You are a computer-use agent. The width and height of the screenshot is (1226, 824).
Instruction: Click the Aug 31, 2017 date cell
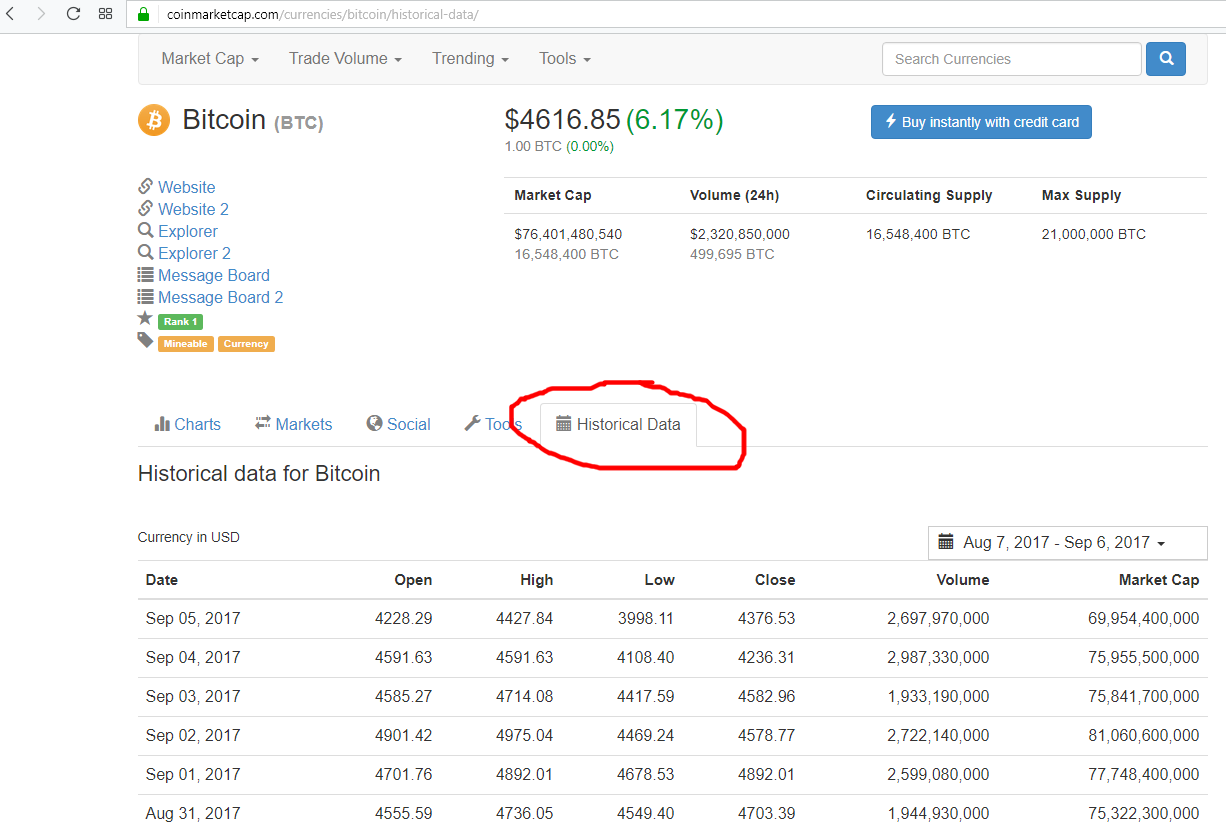193,813
